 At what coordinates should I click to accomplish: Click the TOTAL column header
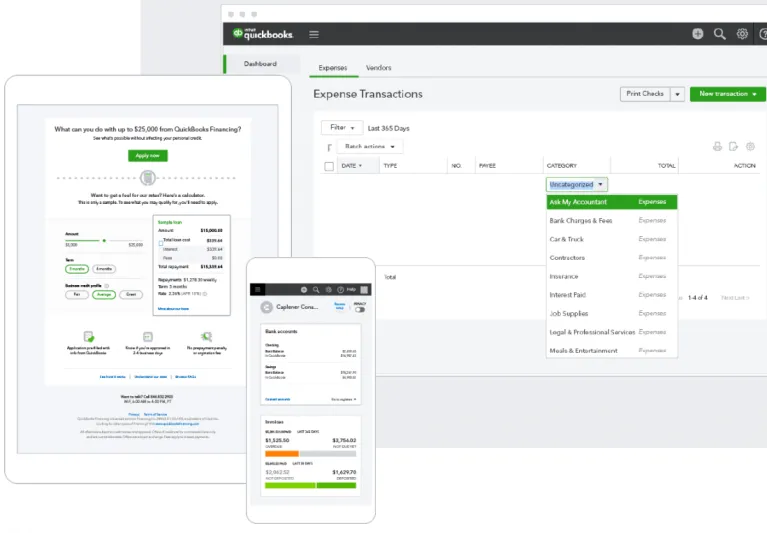(x=666, y=166)
